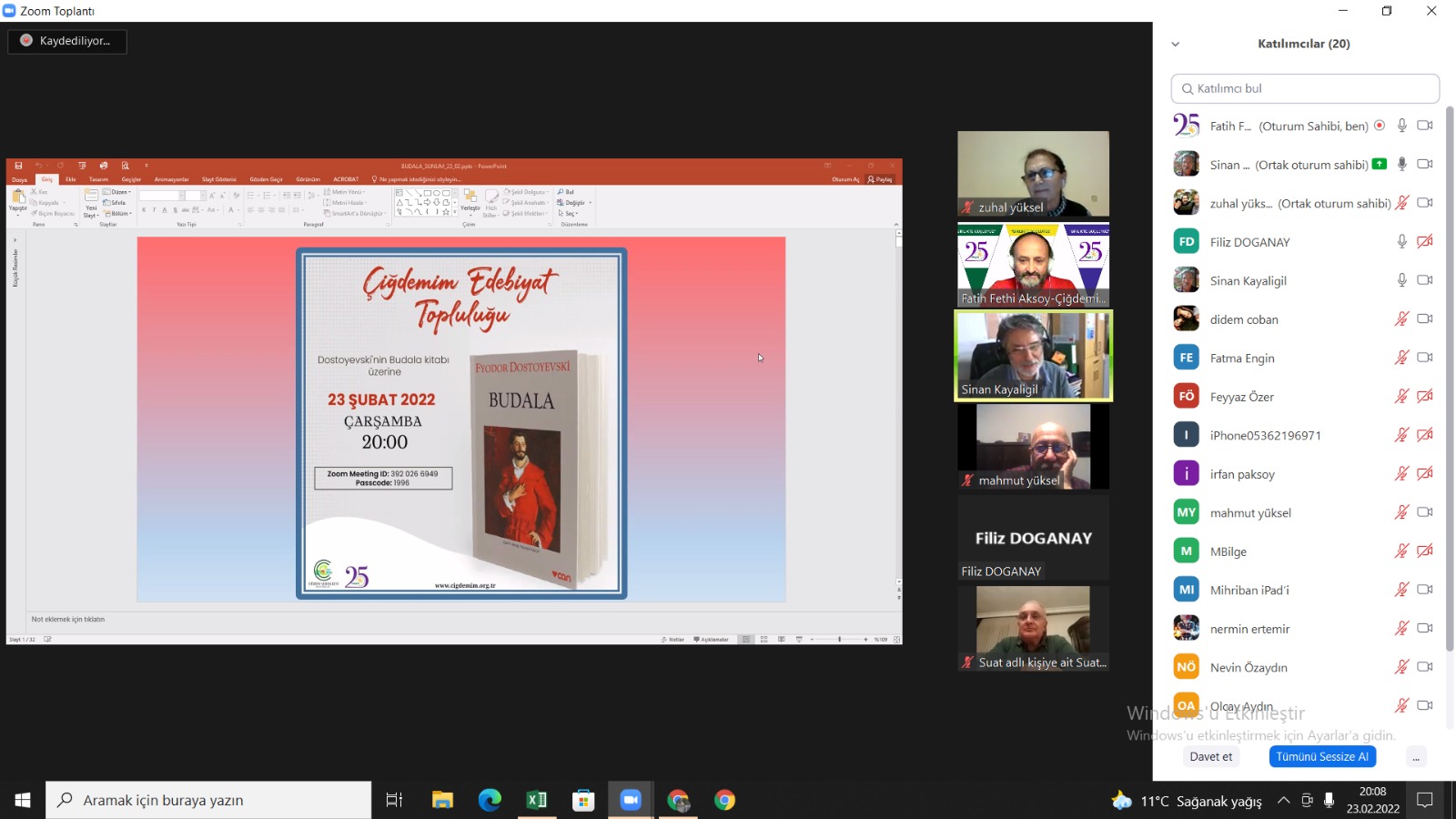Image resolution: width=1456 pixels, height=819 pixels.
Task: Open Microsoft Edge from the taskbar
Action: point(490,800)
